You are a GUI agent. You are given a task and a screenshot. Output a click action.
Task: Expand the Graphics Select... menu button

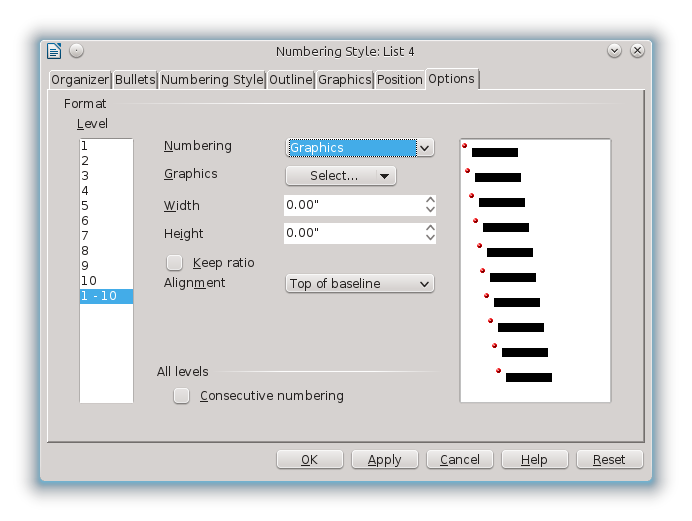341,176
